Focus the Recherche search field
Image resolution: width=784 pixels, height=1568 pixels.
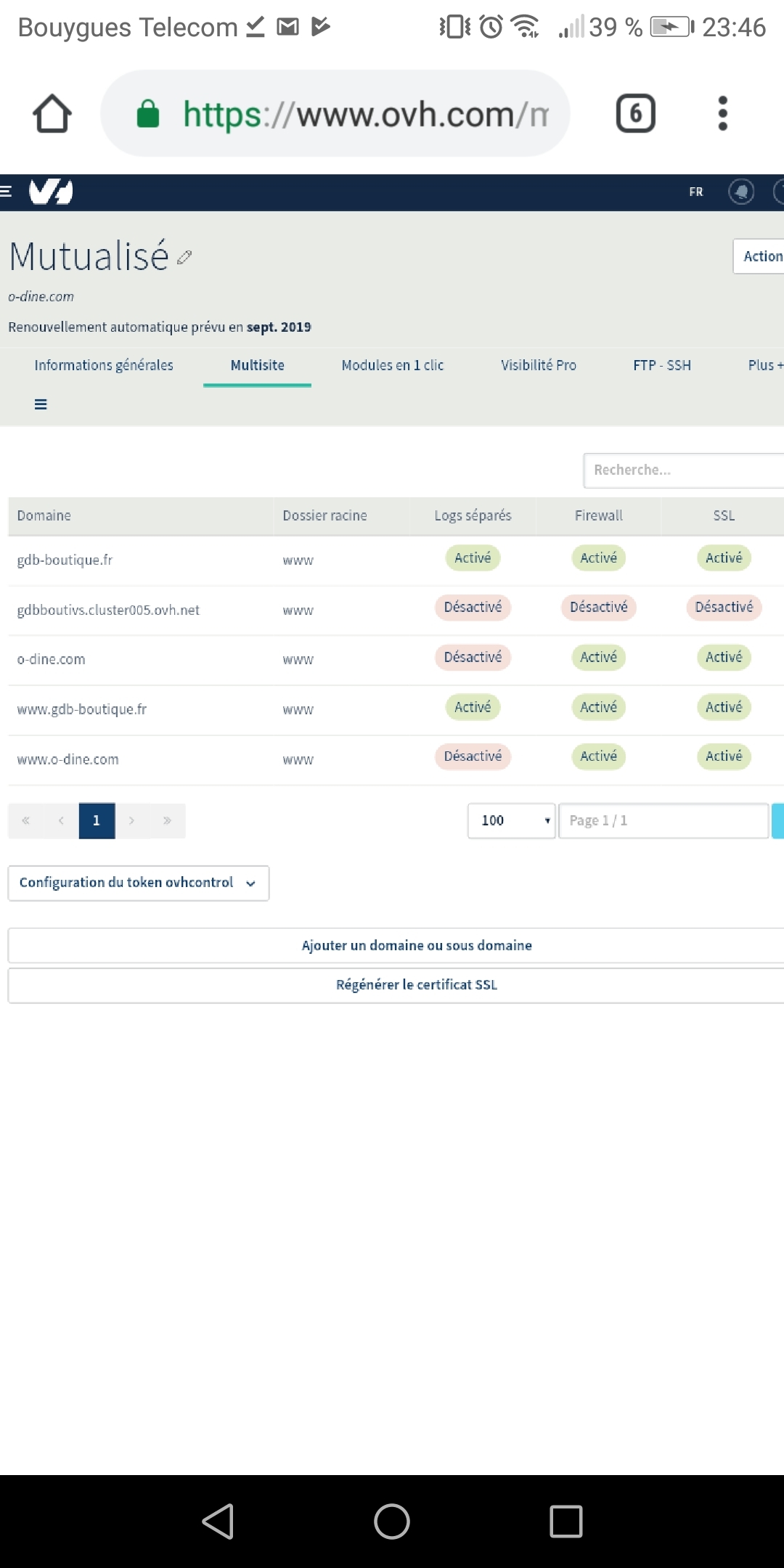click(x=682, y=470)
